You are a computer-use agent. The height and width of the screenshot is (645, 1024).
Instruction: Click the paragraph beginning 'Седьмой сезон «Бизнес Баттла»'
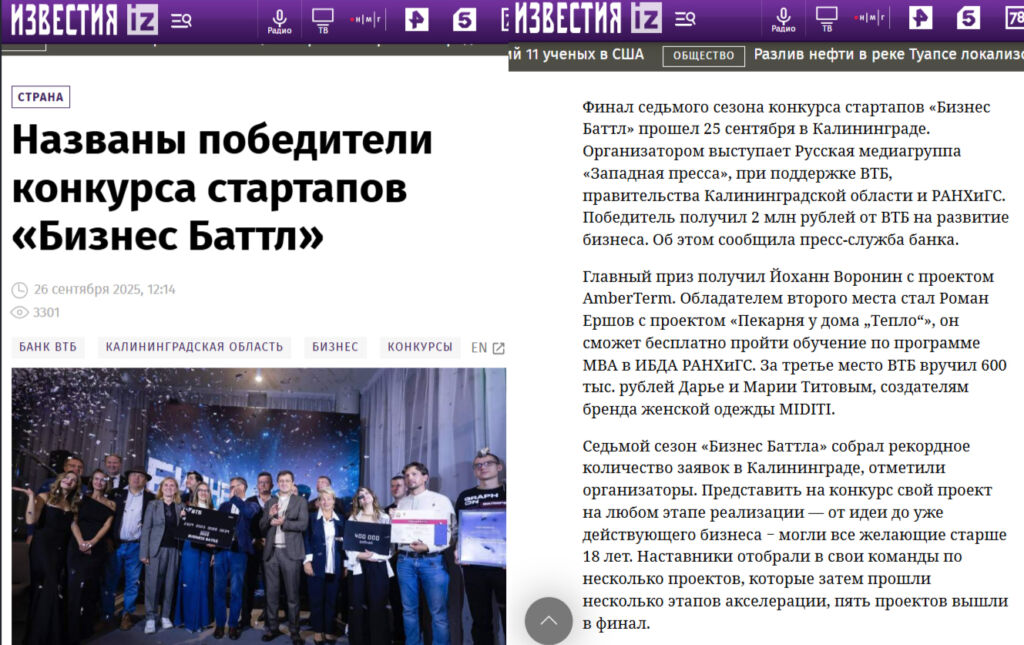pos(795,534)
